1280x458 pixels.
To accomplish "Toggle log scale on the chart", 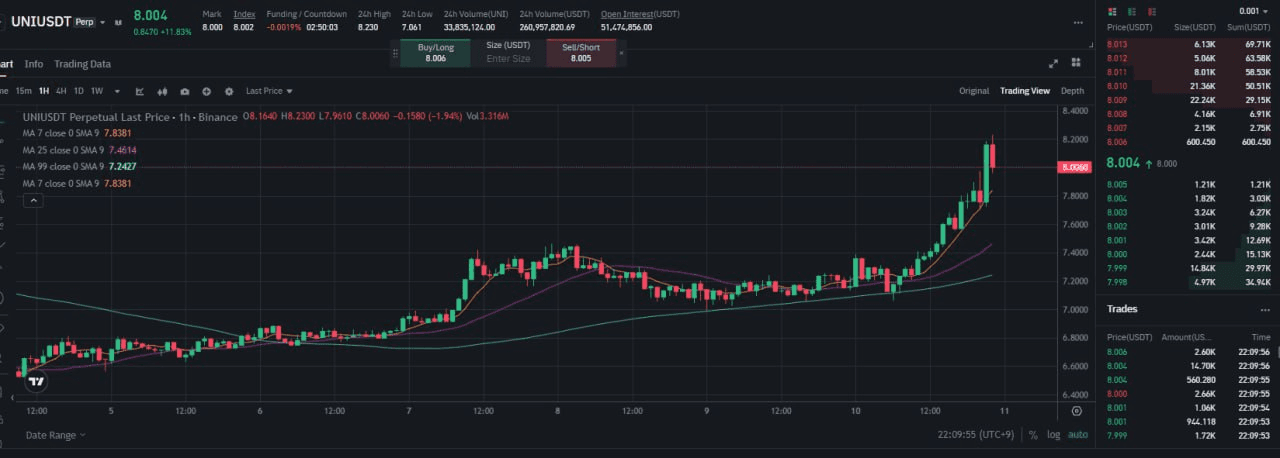I will click(x=1052, y=435).
